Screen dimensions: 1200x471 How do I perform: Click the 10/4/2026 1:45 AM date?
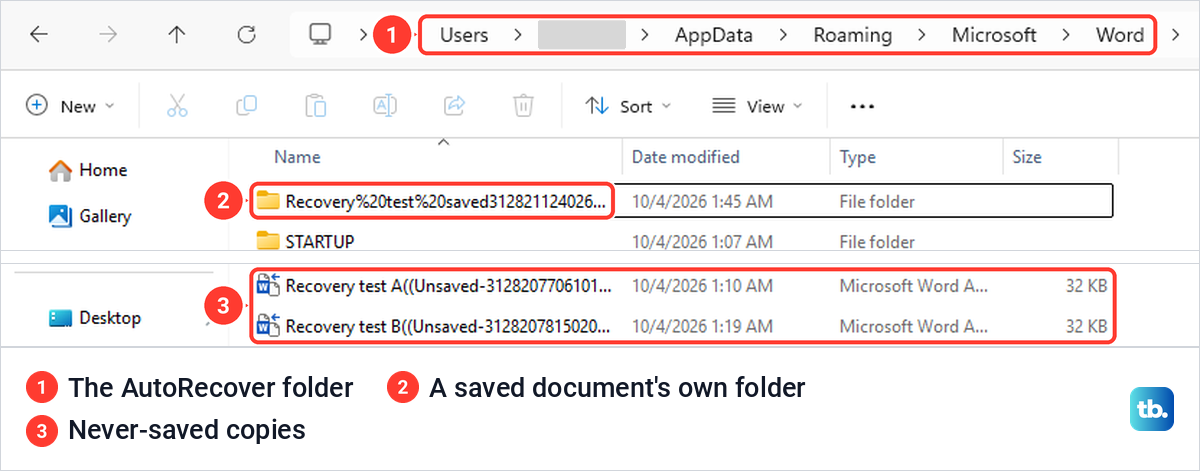click(702, 201)
